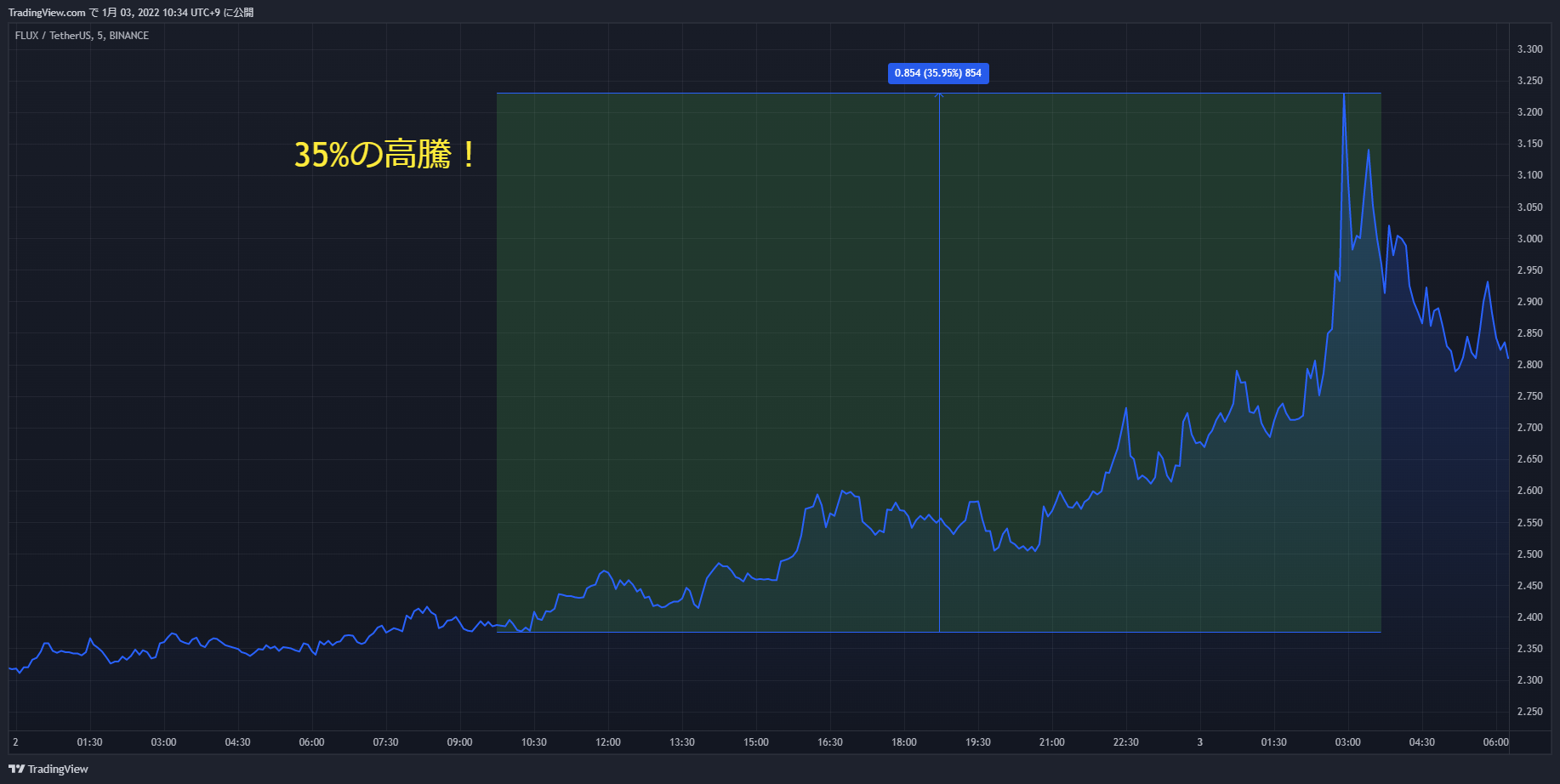Viewport: 1560px width, 784px height.
Task: Click the 22:30 time axis label
Action: [1125, 742]
